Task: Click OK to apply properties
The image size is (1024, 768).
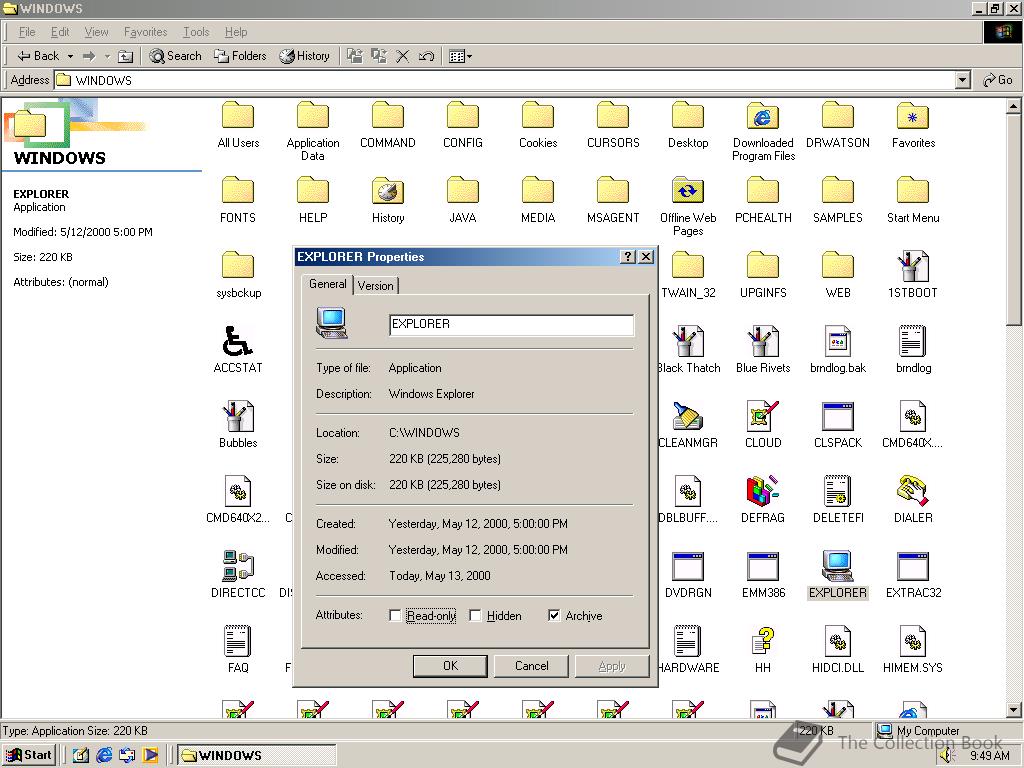Action: [449, 665]
